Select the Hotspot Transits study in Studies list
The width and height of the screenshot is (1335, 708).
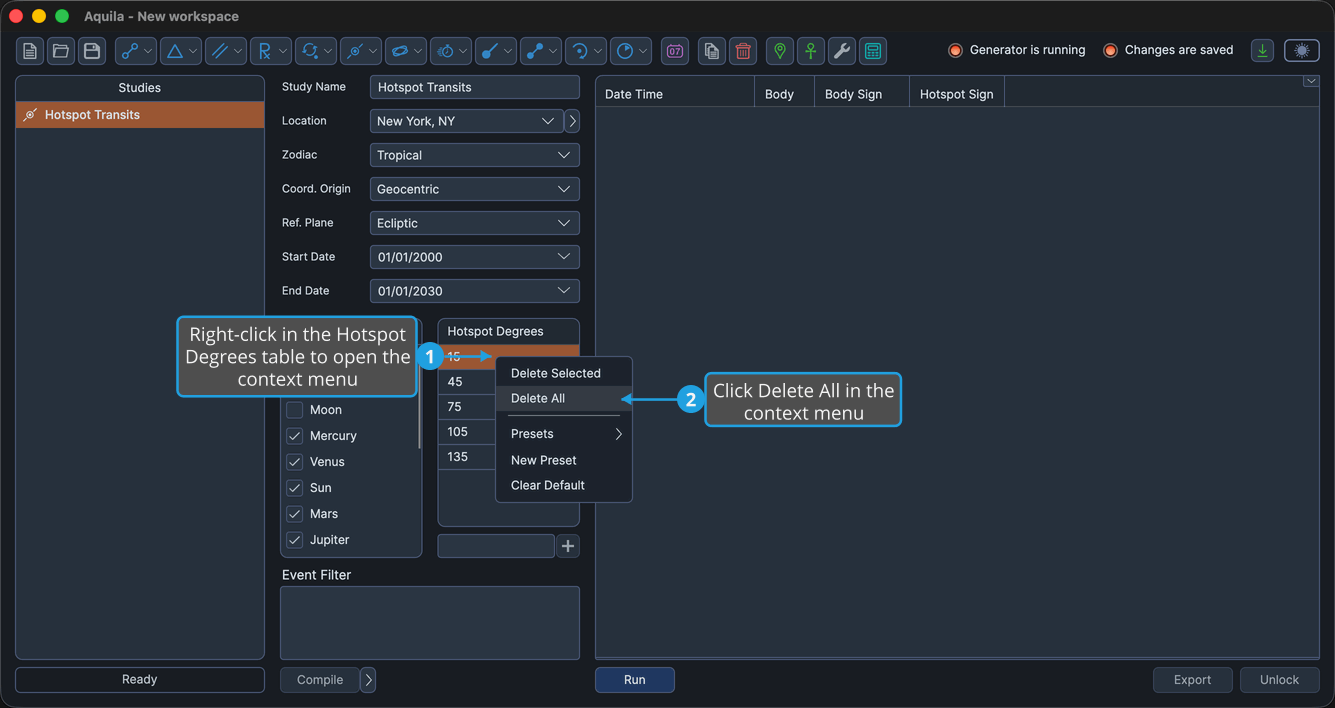140,115
